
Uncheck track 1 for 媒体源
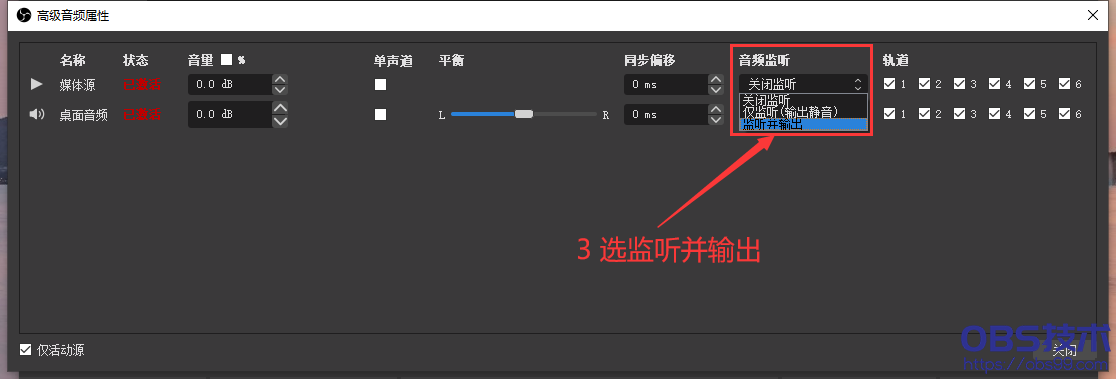(890, 84)
